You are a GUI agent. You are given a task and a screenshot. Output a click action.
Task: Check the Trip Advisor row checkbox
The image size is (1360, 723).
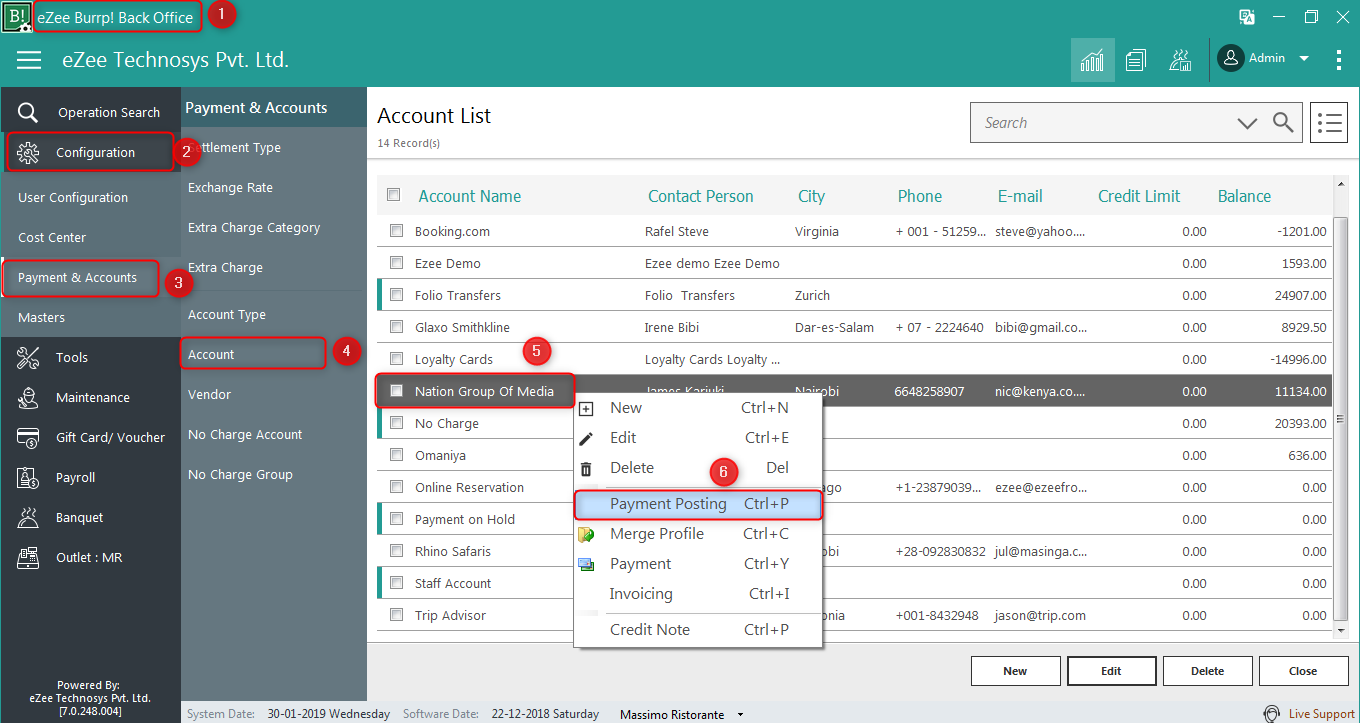pos(397,615)
